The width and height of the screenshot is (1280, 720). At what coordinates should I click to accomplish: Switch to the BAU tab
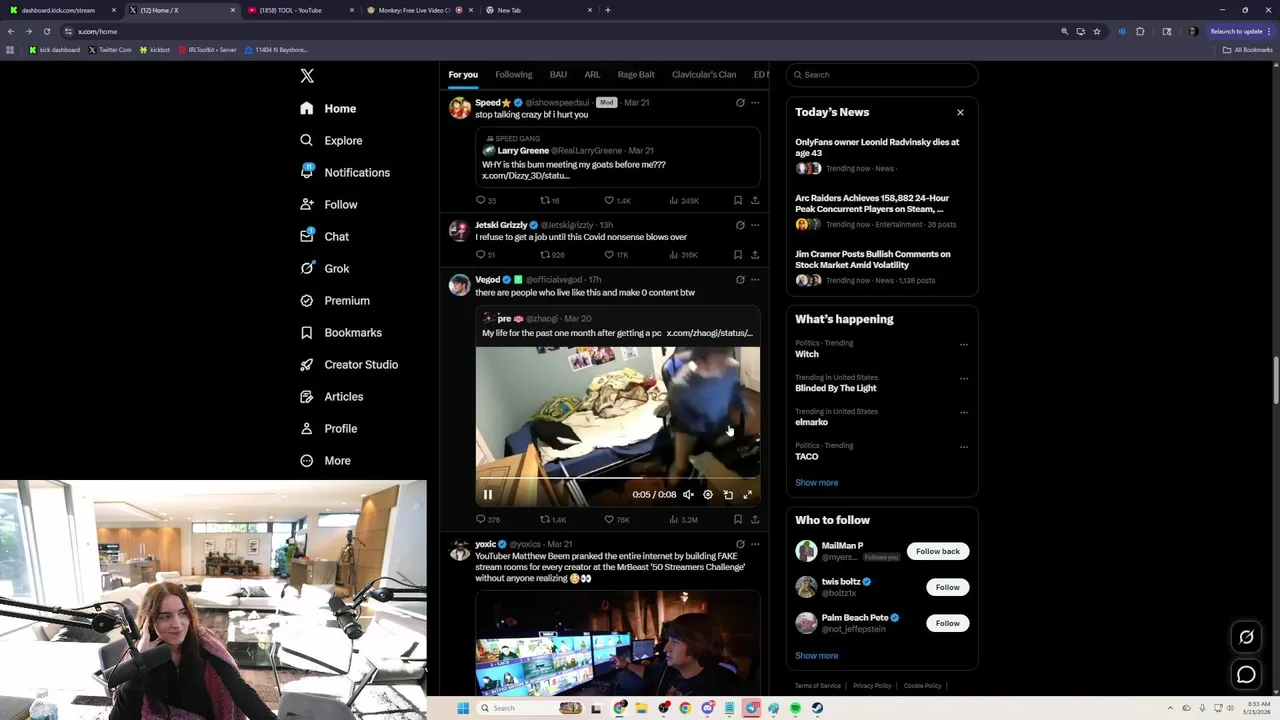(x=558, y=74)
